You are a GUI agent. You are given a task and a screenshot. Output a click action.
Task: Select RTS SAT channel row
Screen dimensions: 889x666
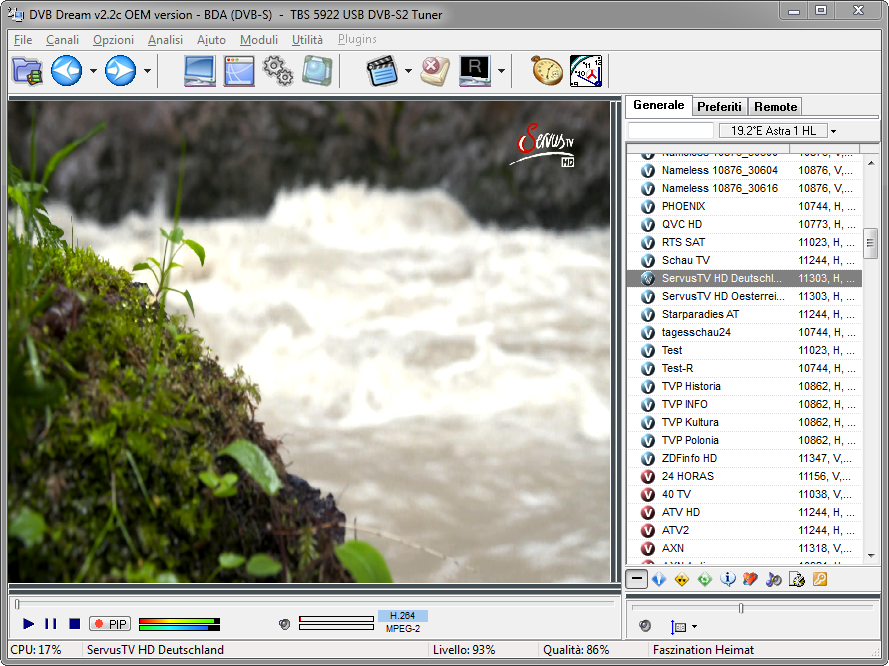pos(744,243)
